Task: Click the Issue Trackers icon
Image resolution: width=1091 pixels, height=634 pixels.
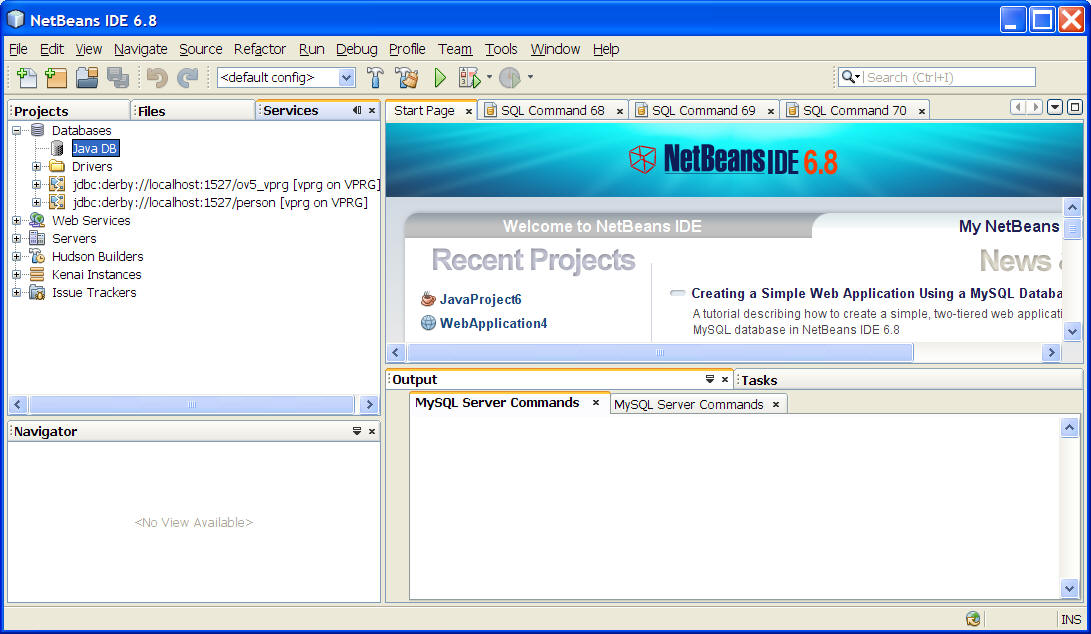Action: 38,293
